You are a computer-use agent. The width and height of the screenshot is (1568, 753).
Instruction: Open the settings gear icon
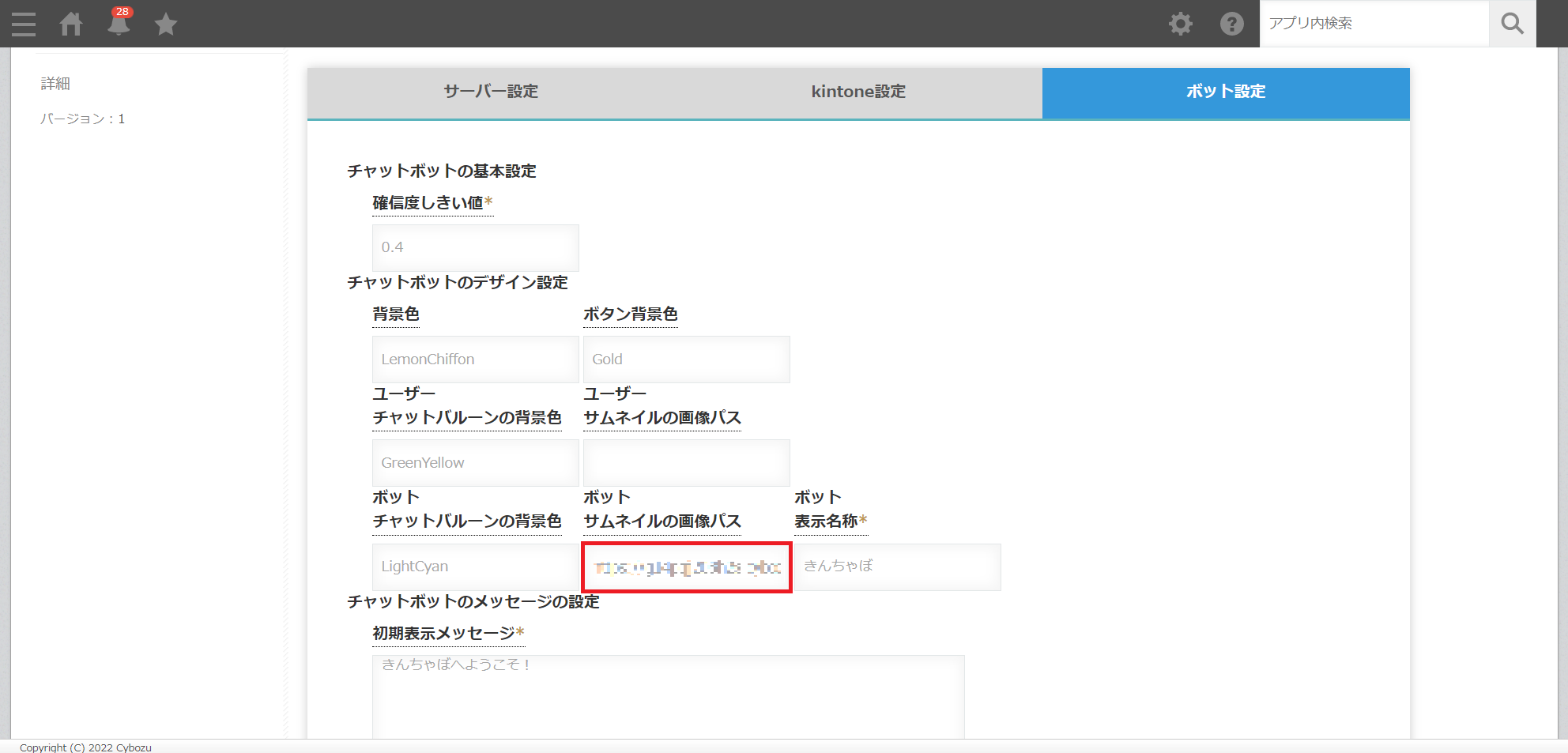coord(1181,24)
